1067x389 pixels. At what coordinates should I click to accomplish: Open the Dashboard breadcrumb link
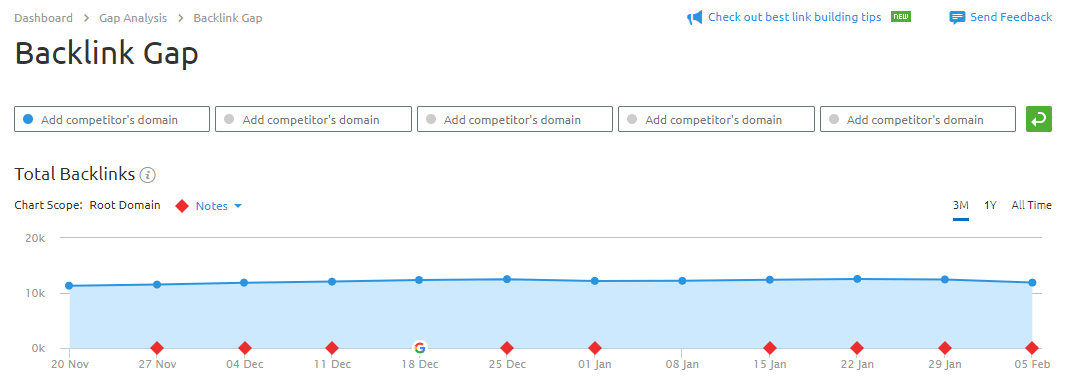44,18
